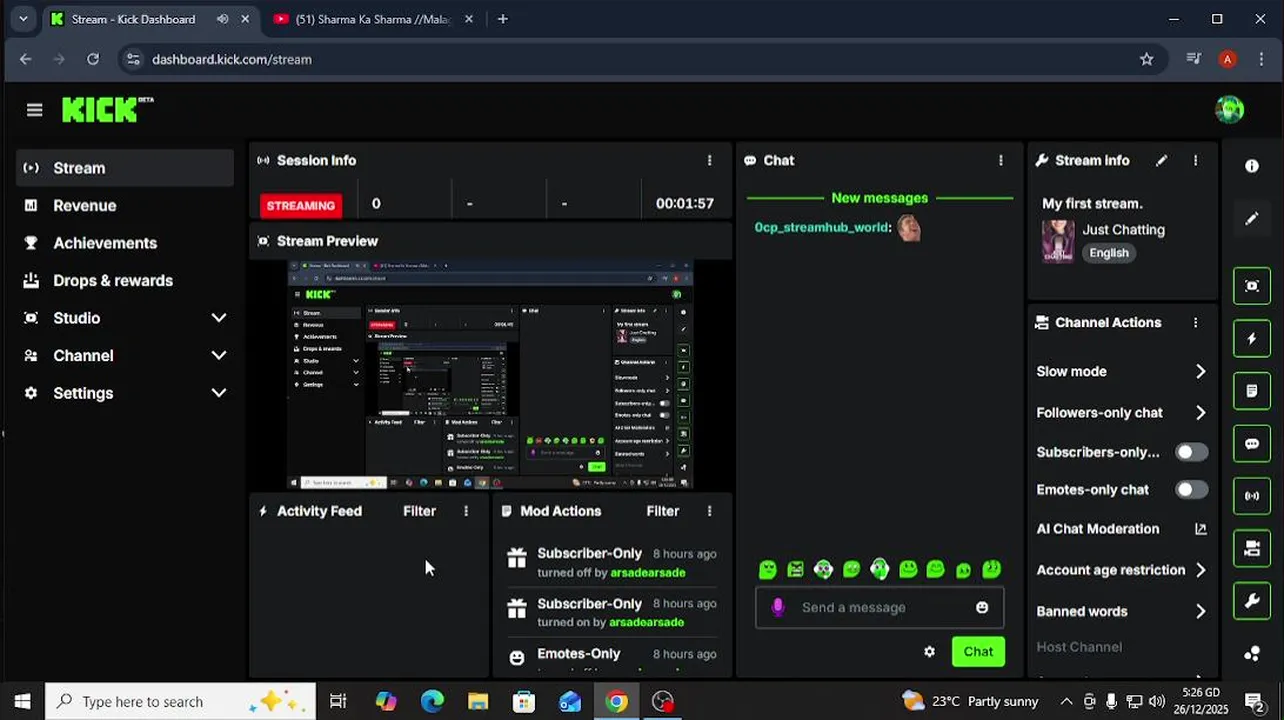
Task: Click the Stream Preview video thumbnail
Action: tap(490, 375)
